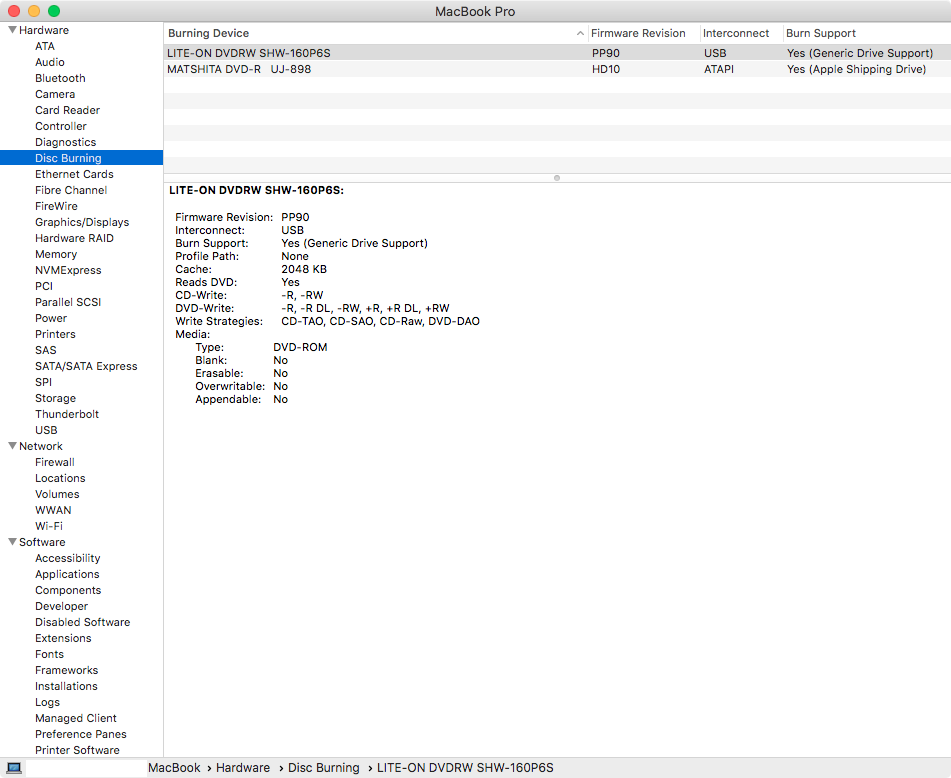Select Components item
Viewport: 951px width, 778px height.
(68, 590)
